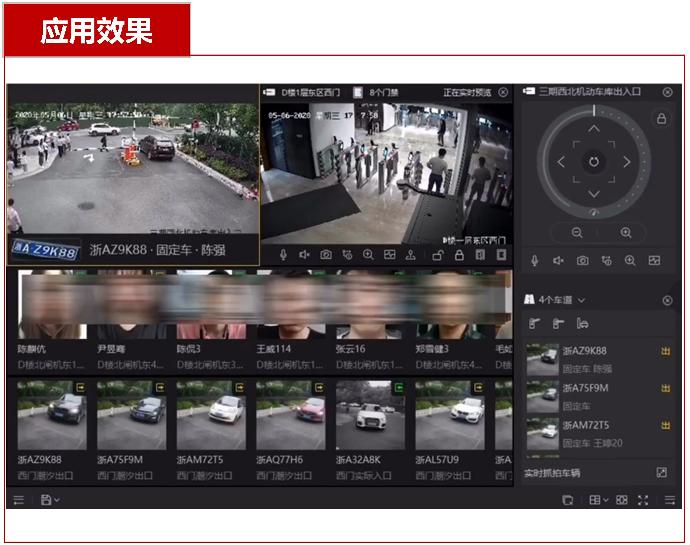Click the microphone icon under the gate camera feed

[284, 255]
